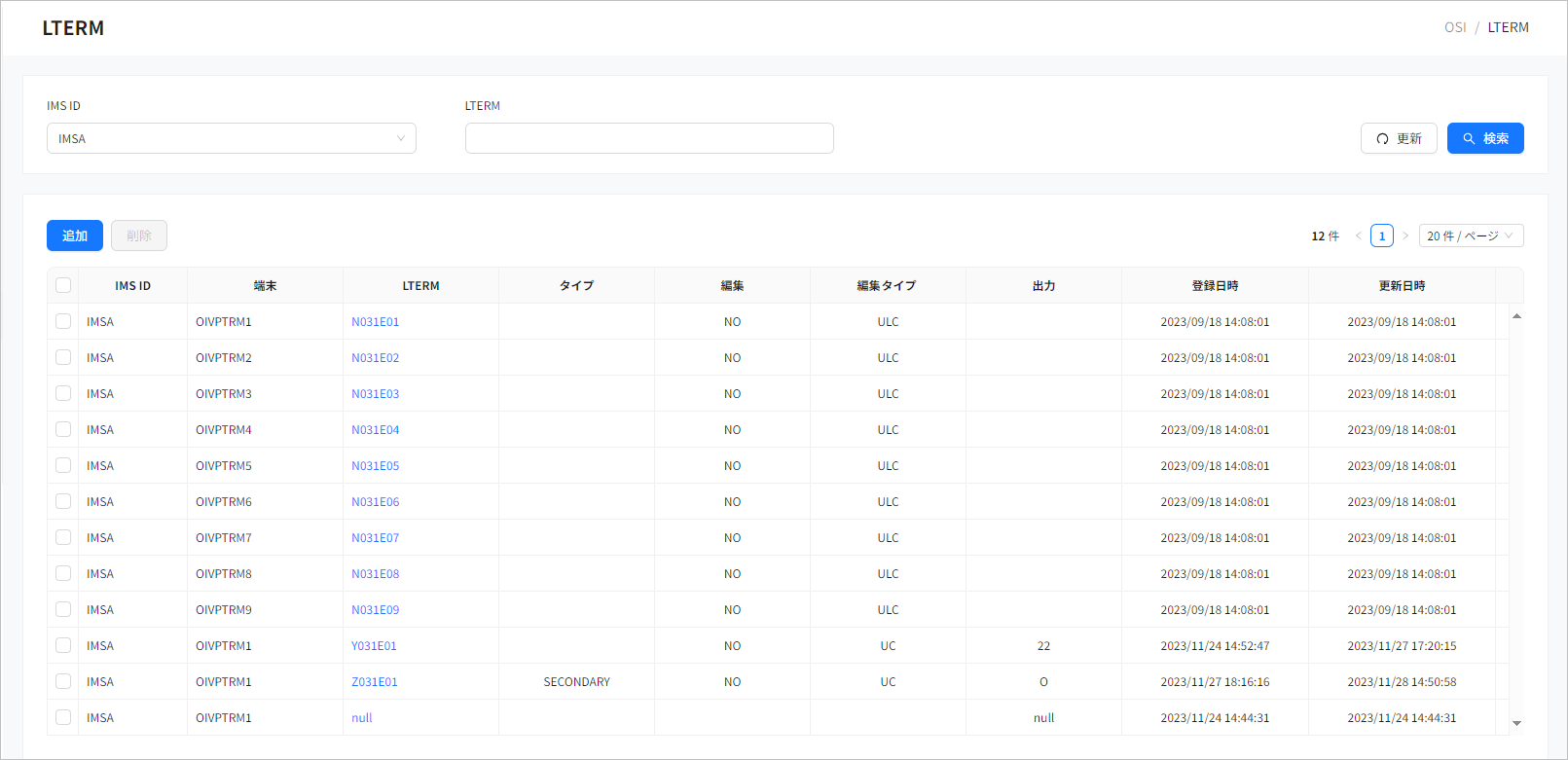Viewport: 1568px width, 760px height.
Task: Select page 1 in pagination
Action: 1381,235
